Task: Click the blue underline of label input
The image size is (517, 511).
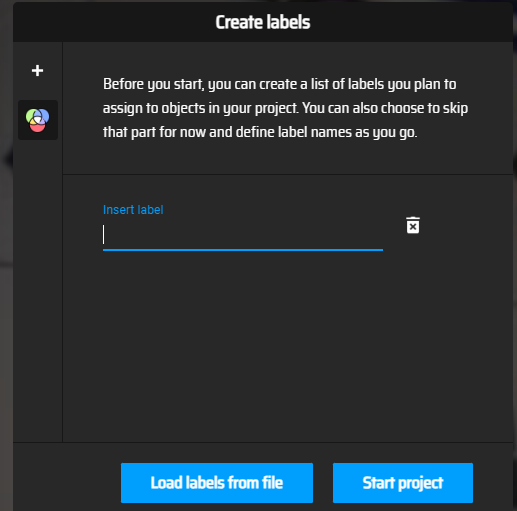Action: click(243, 249)
